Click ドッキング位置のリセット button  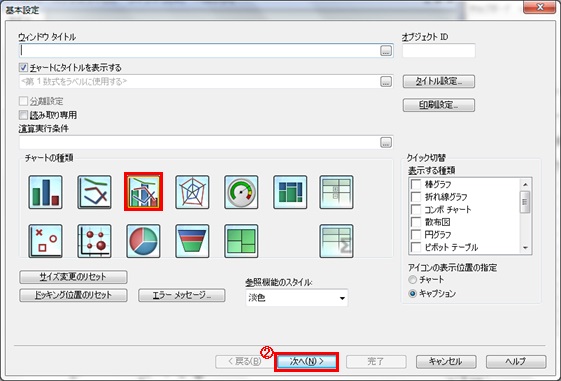(x=73, y=295)
